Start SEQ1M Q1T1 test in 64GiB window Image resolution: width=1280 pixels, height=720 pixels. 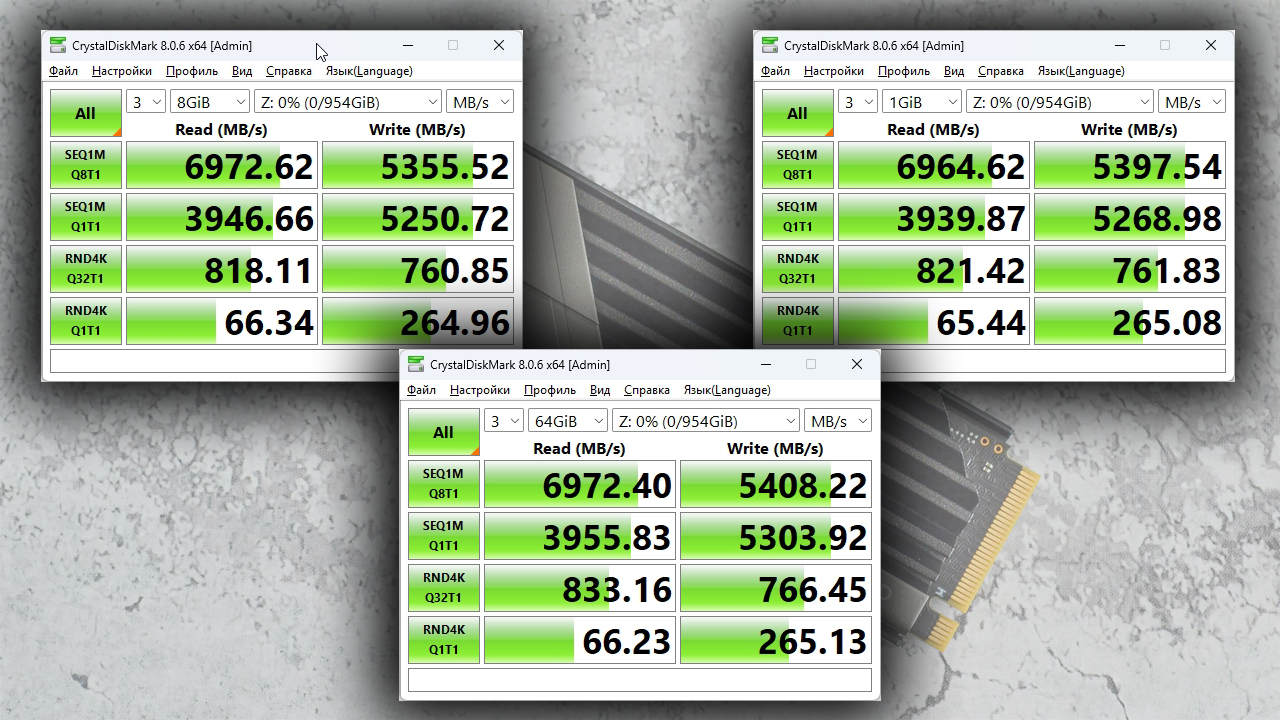point(444,536)
